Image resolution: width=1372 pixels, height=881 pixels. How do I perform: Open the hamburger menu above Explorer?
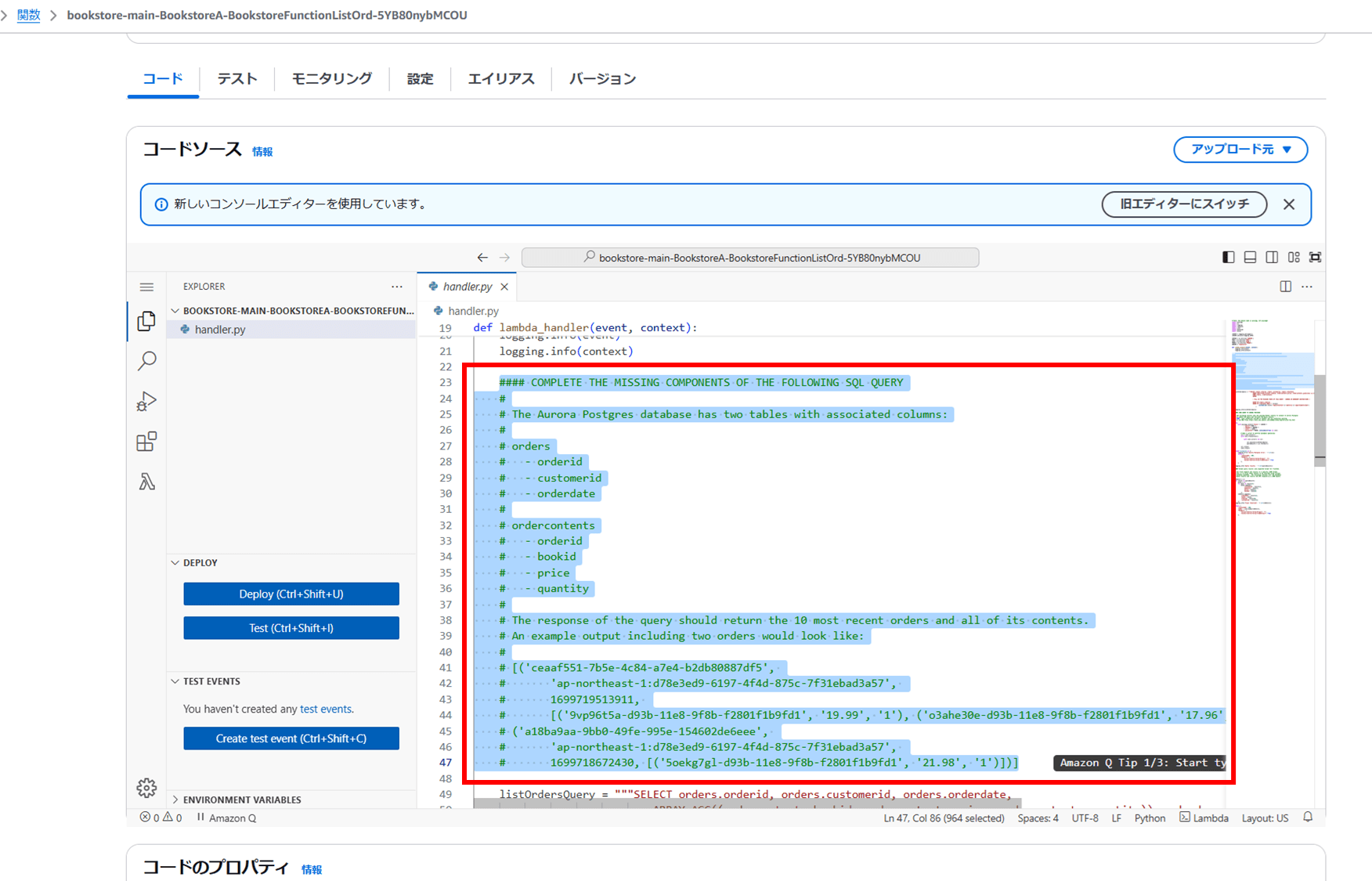tap(146, 287)
